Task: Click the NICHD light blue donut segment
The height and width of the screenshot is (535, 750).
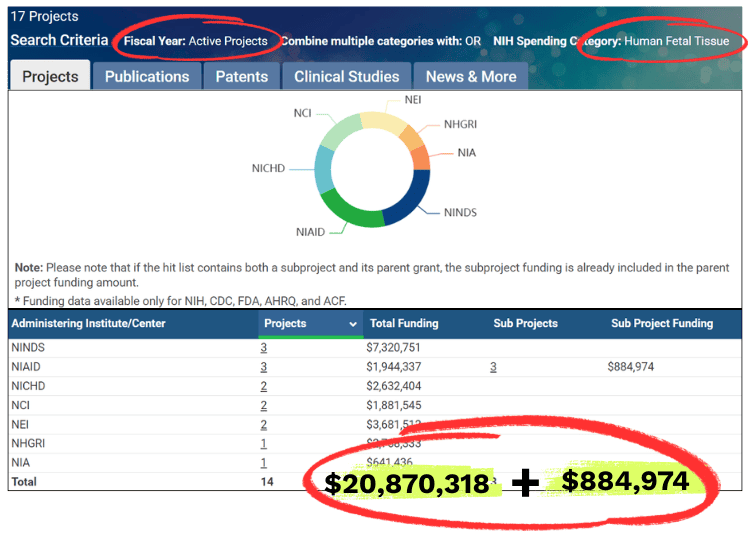Action: pos(323,170)
